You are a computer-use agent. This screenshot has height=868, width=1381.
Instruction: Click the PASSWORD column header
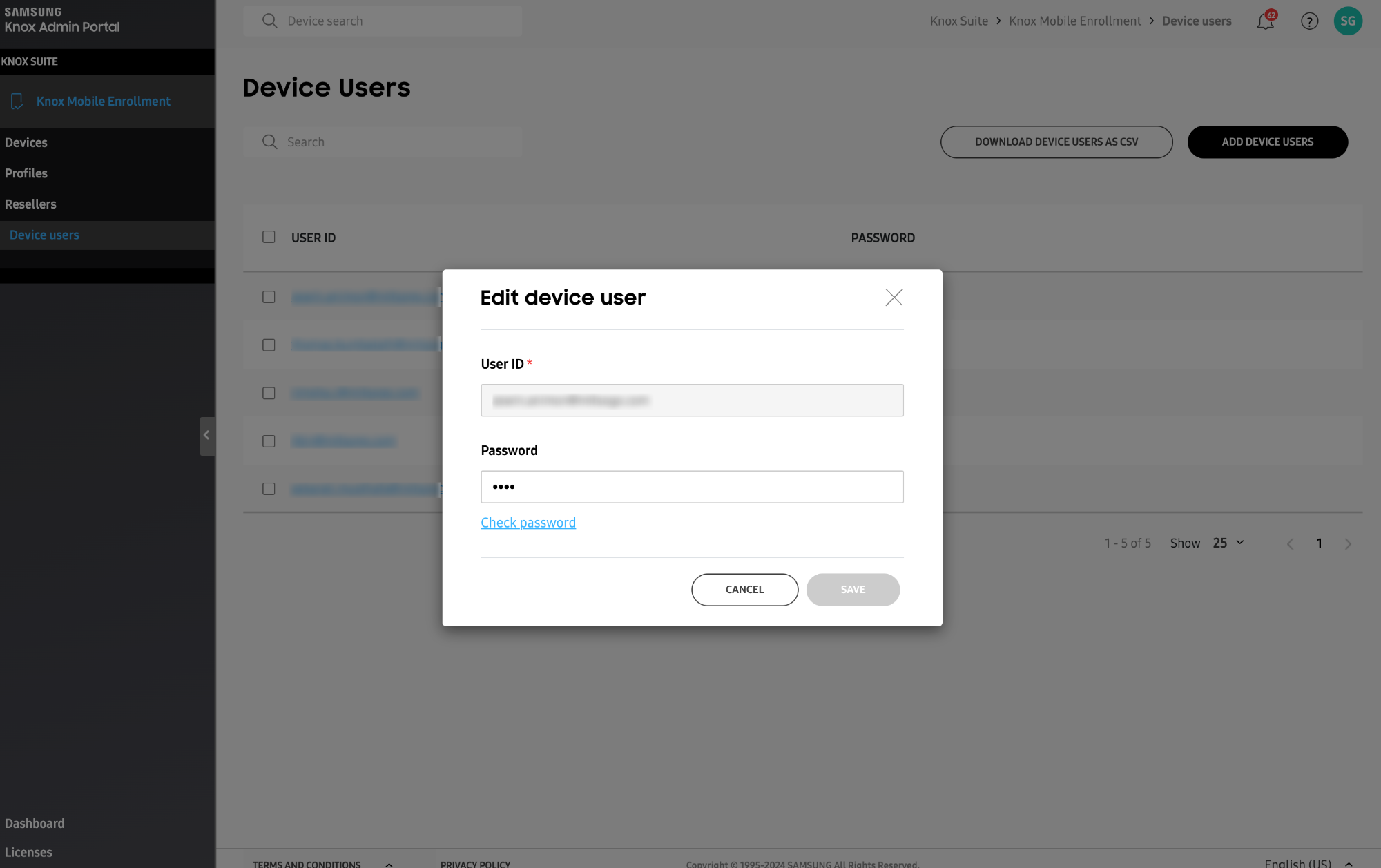tap(882, 238)
